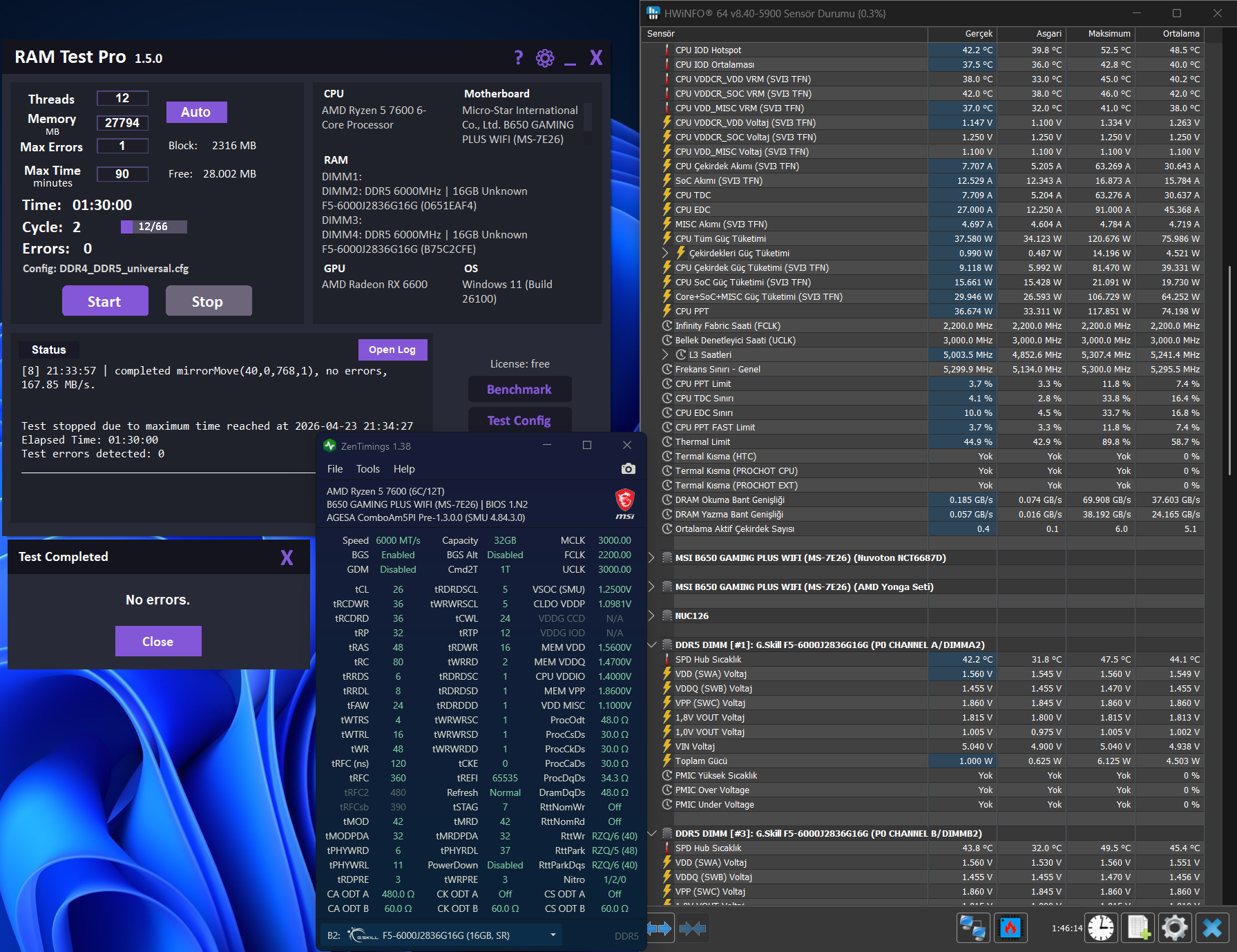Open the Tools menu in ZenTimings

[367, 469]
